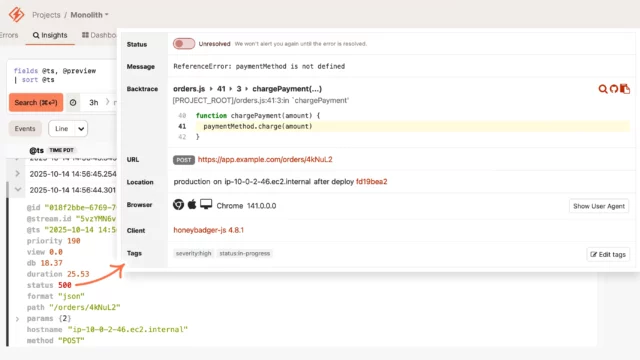This screenshot has height=360, width=640.
Task: Click the @ts column header
Action: (36, 150)
